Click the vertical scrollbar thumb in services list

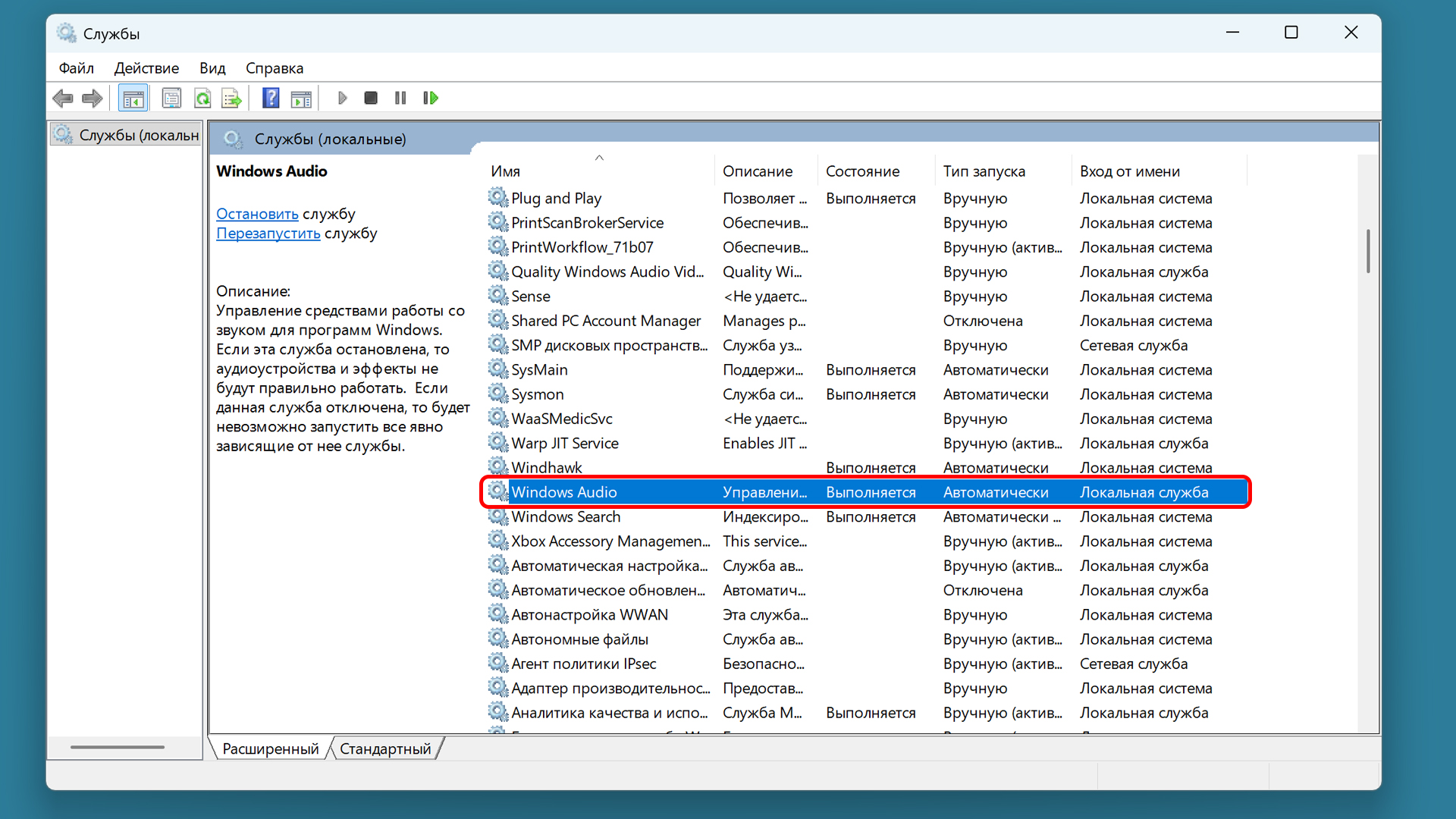[1368, 250]
